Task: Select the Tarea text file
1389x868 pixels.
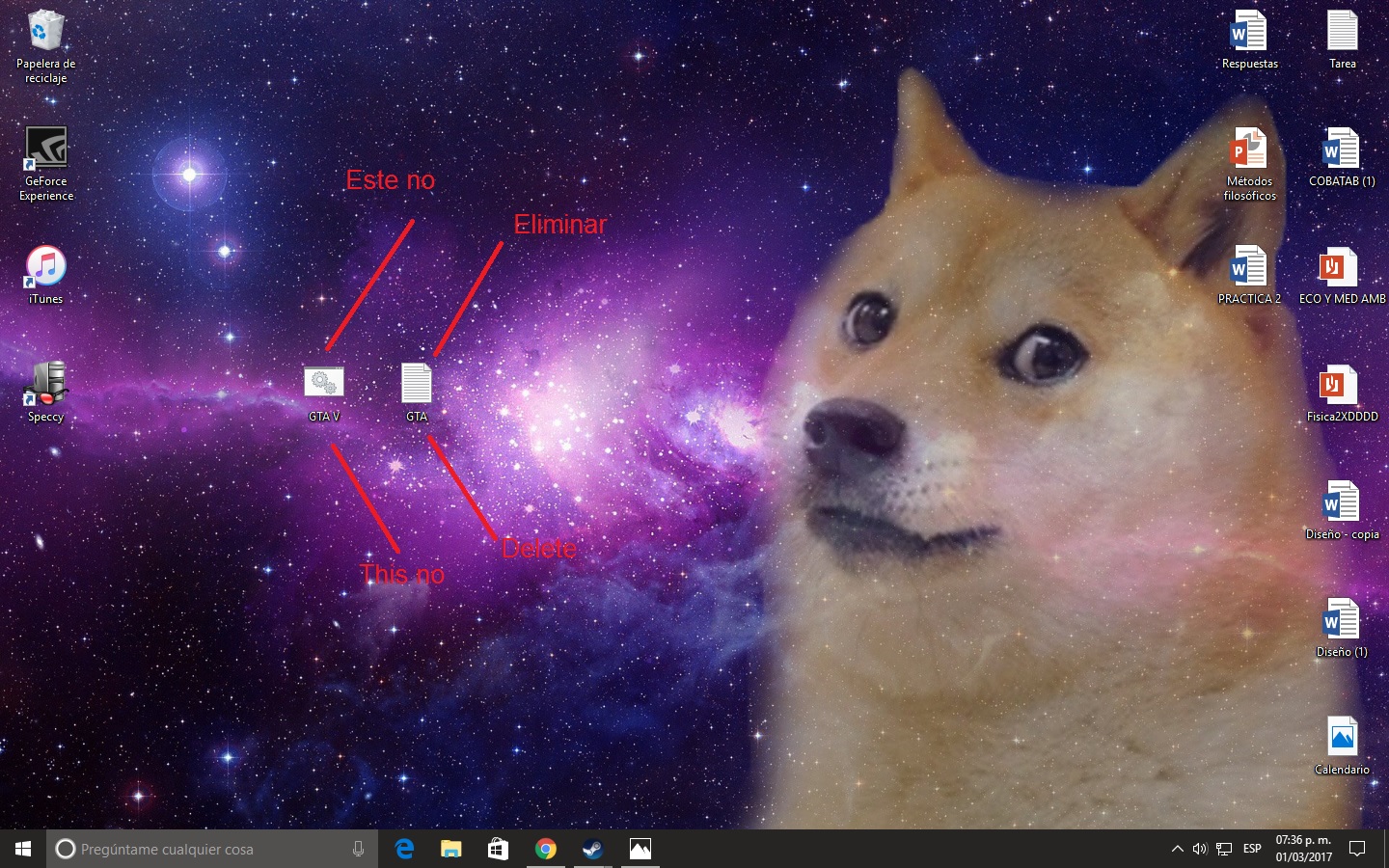Action: click(x=1342, y=41)
